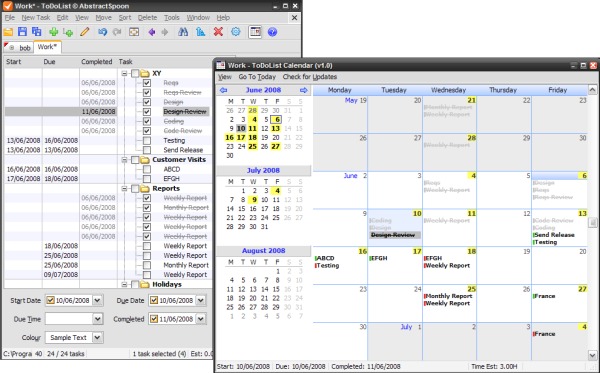The image size is (600, 373).
Task: Collapse the Holidays task group
Action: point(124,284)
